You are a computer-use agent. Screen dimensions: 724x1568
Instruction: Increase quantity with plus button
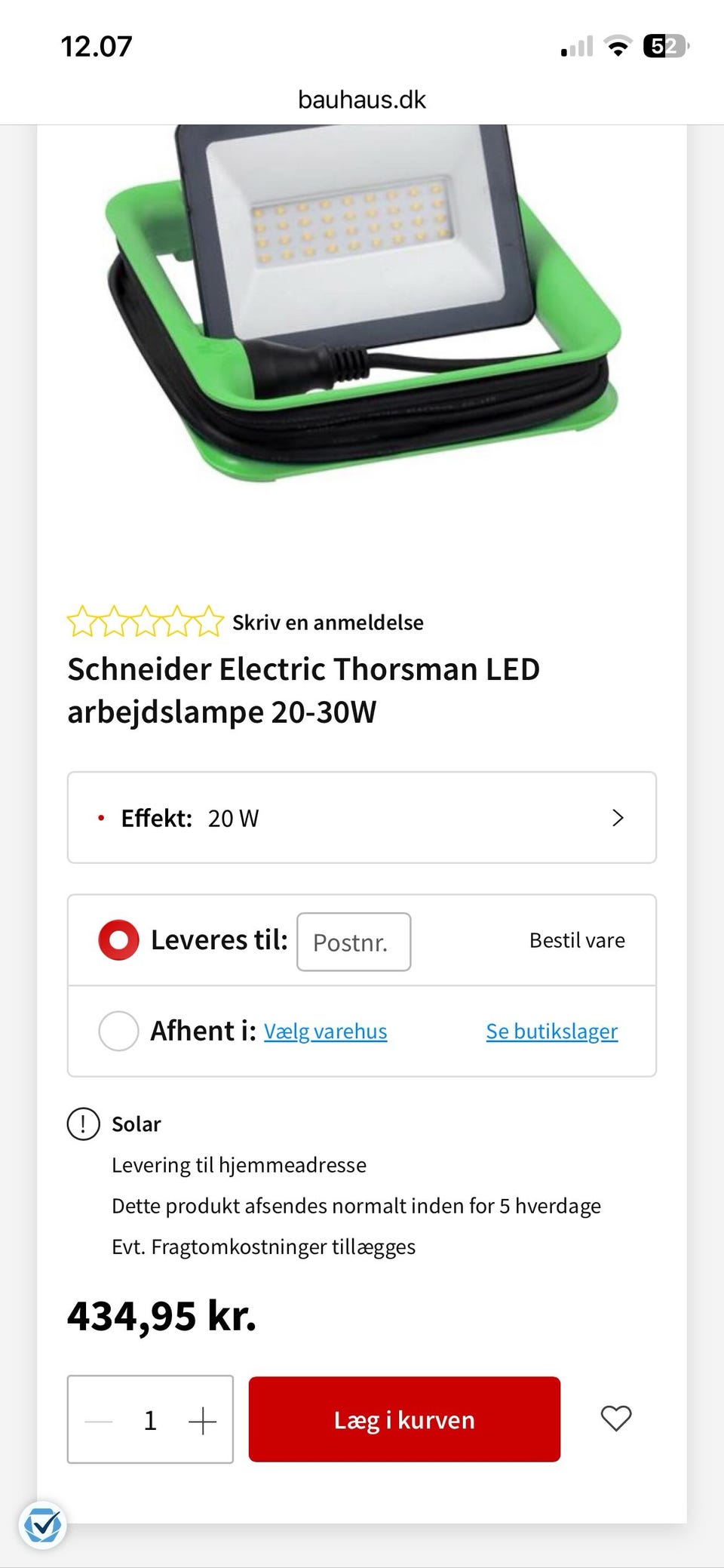202,1422
